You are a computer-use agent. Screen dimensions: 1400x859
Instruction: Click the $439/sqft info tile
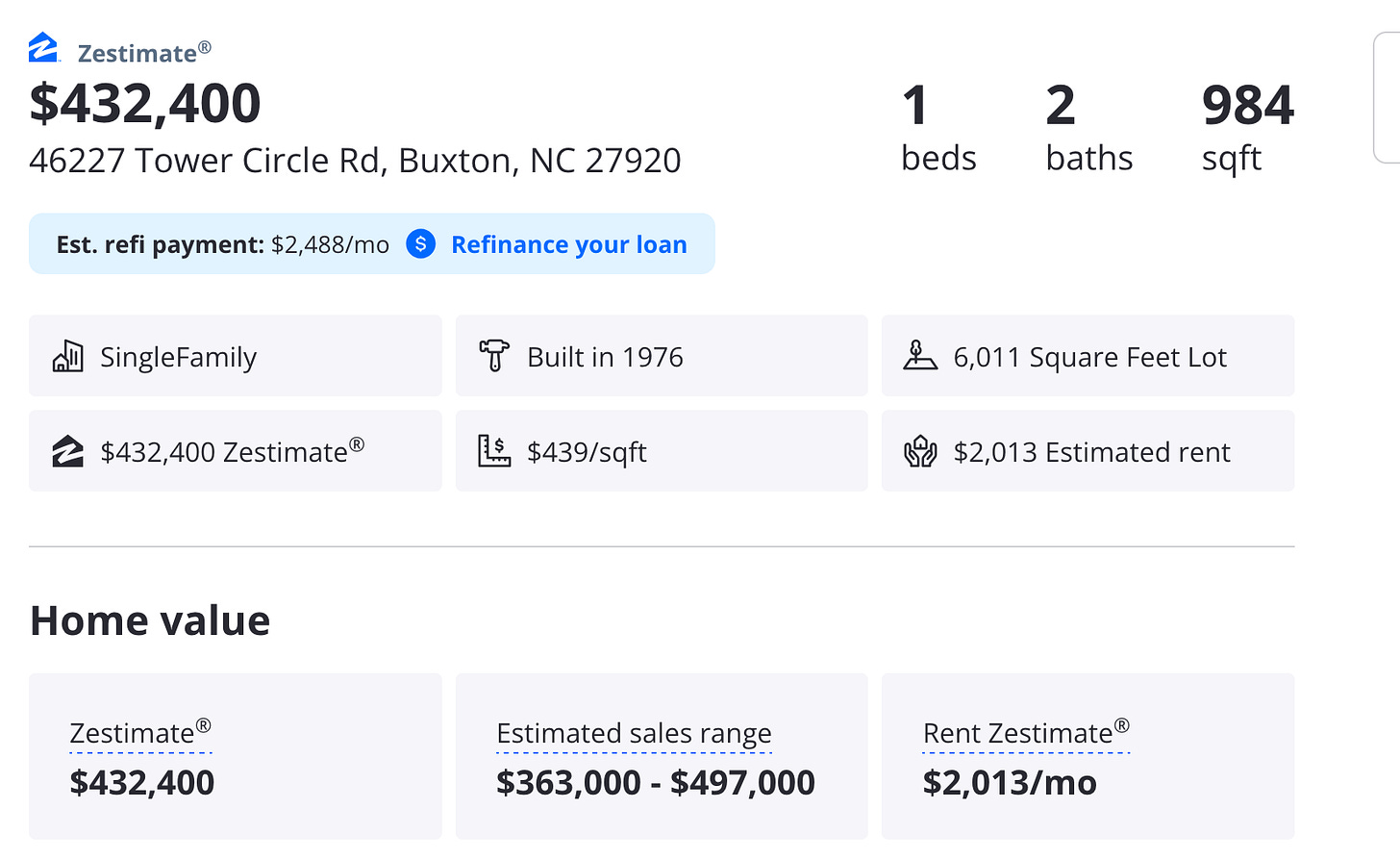(x=587, y=452)
